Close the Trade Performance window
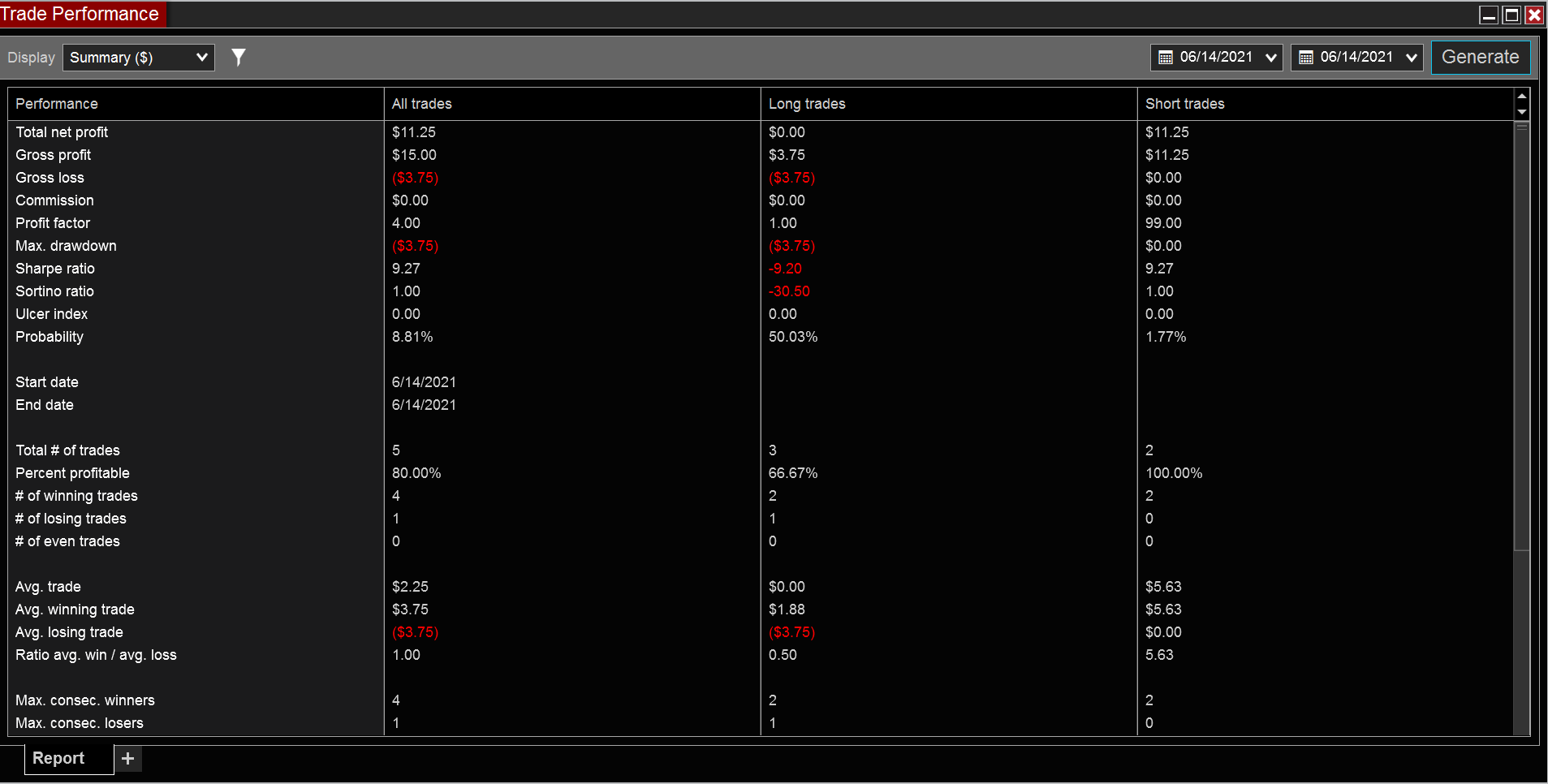Viewport: 1548px width, 784px height. point(1534,15)
